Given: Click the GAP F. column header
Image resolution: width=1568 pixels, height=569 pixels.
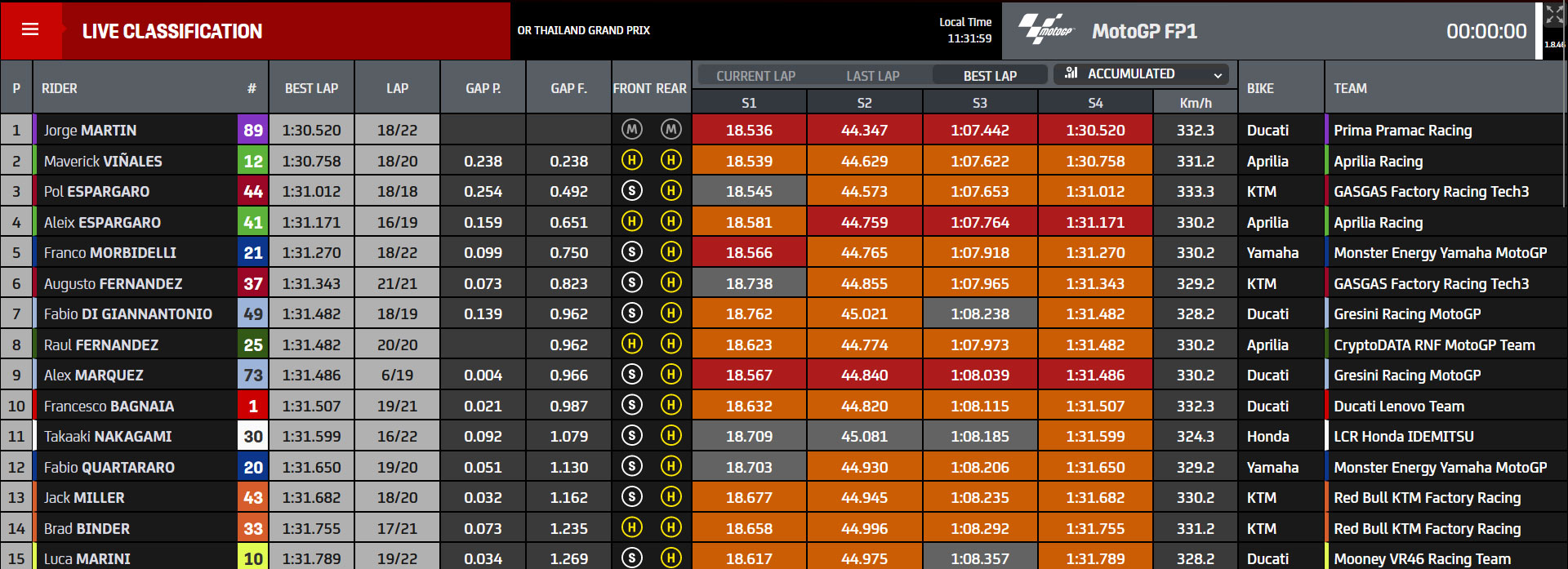Looking at the screenshot, I should click(x=568, y=87).
